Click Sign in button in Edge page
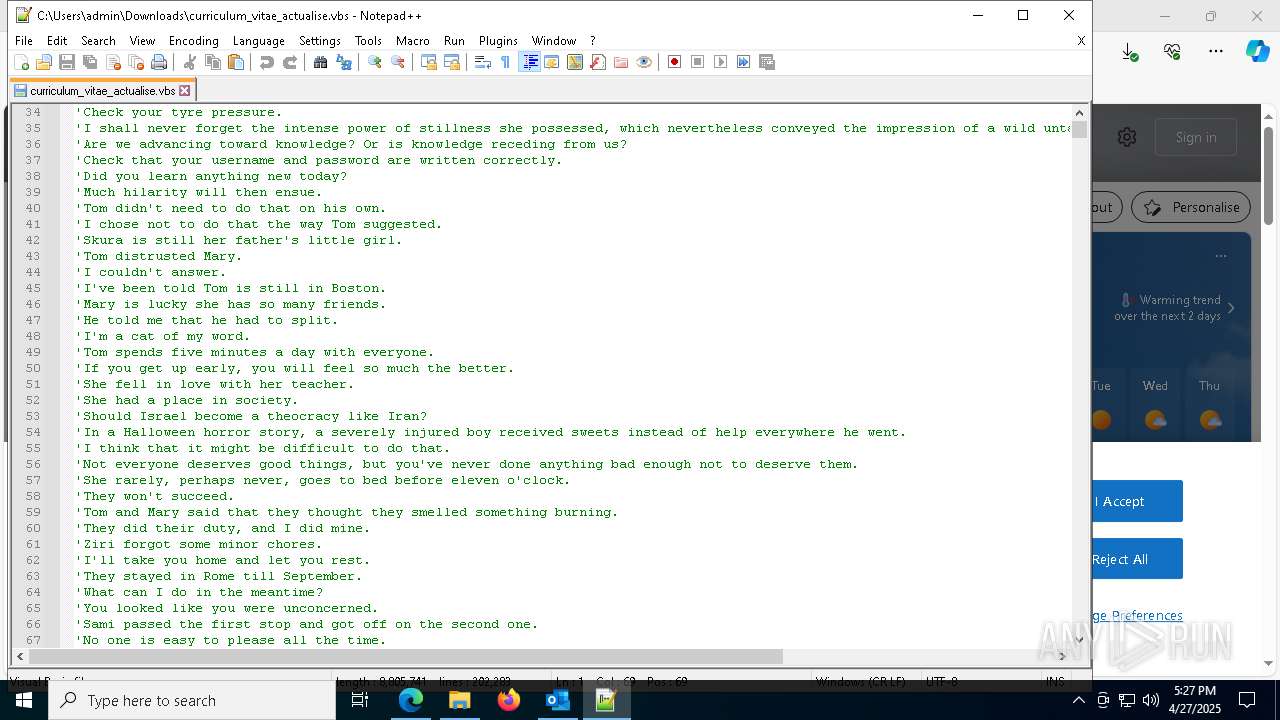This screenshot has height=720, width=1280. 1196,137
